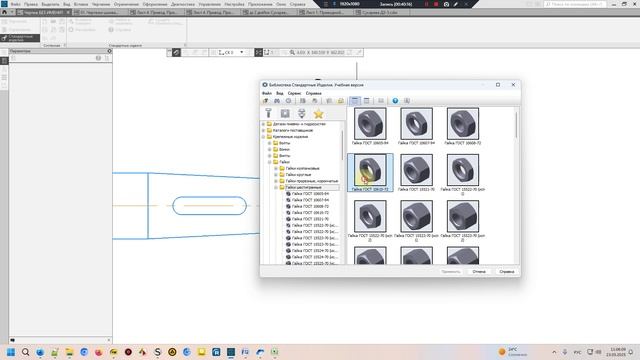Viewport: 640px width, 360px height.
Task: Click the yellow folder icon in the library toolbar
Action: click(x=341, y=101)
